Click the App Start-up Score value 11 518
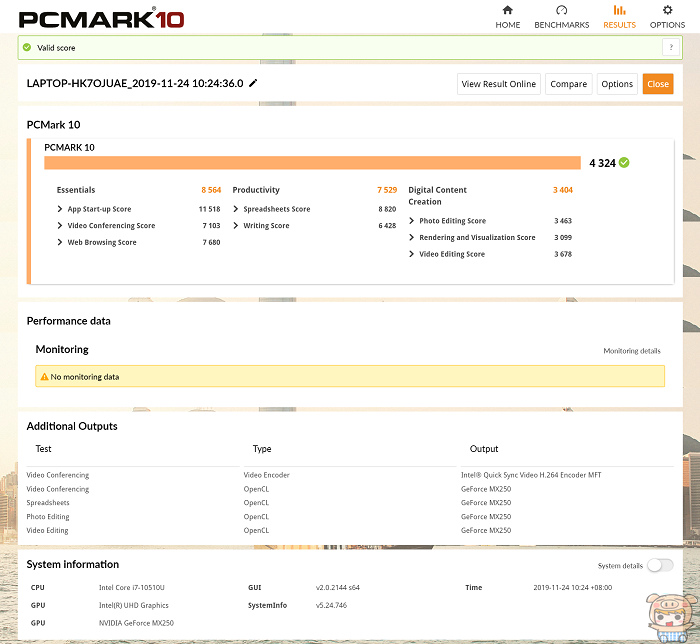The image size is (700, 644). tap(209, 209)
